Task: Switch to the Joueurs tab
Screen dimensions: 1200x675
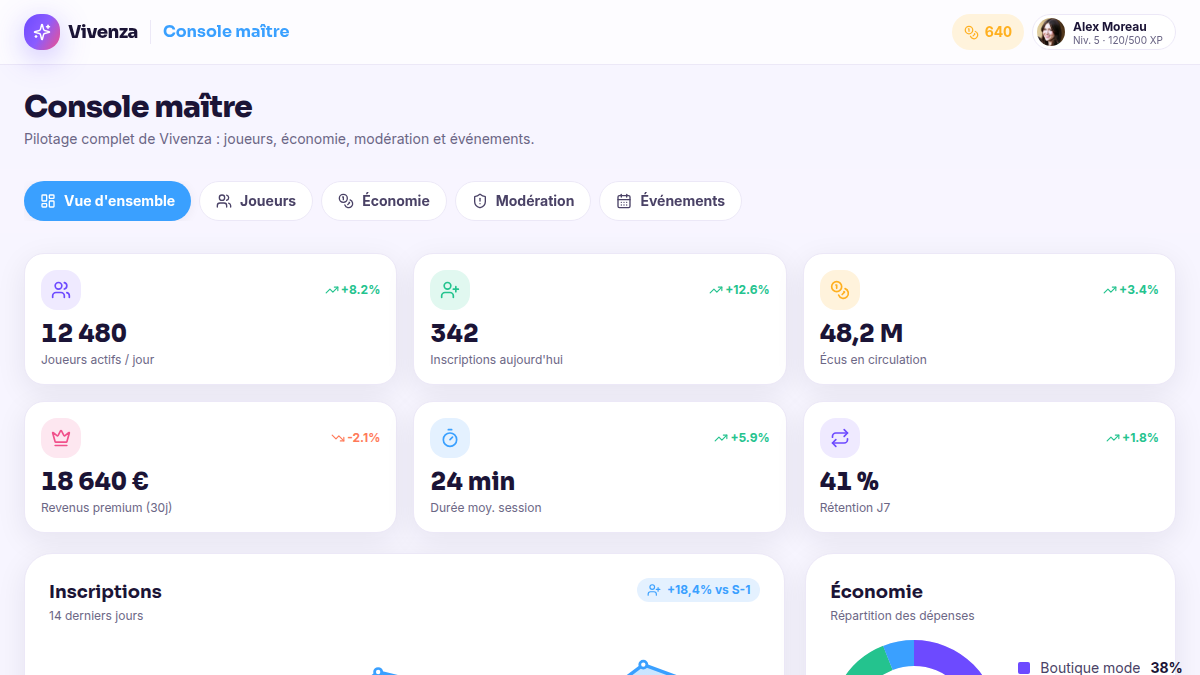Action: pyautogui.click(x=256, y=201)
